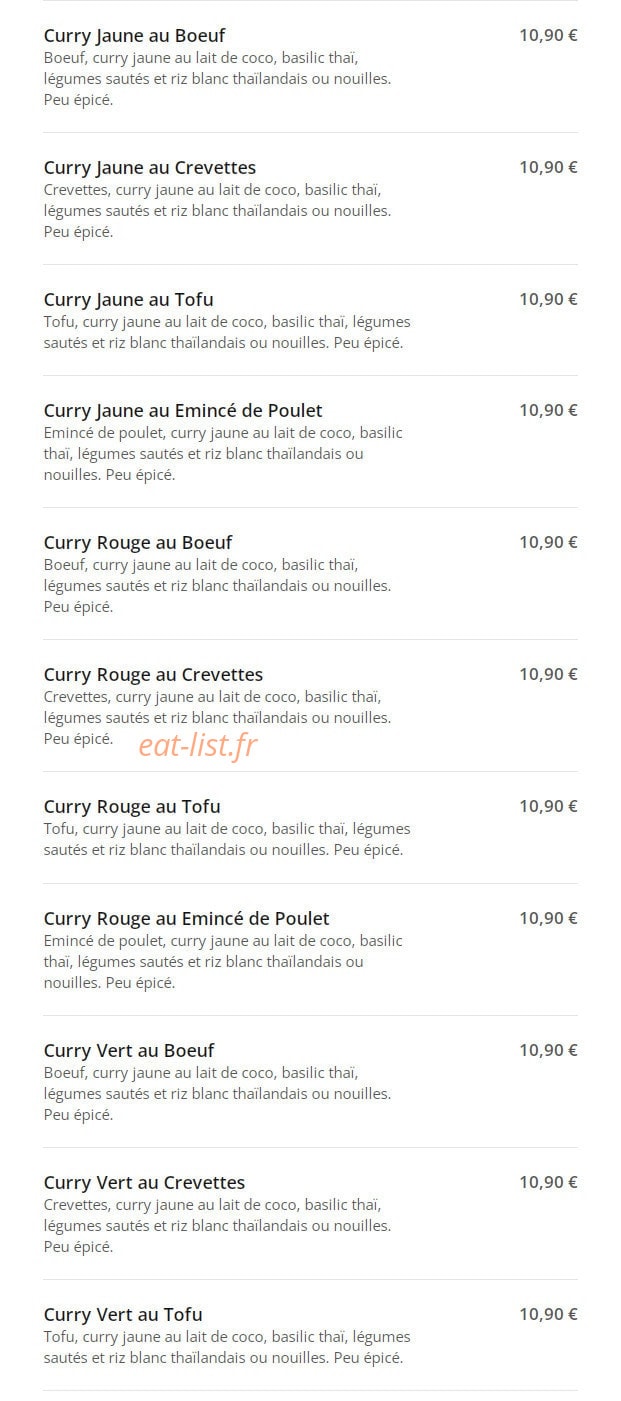Click the eat-list.fr watermark
Image resolution: width=621 pixels, height=1401 pixels.
click(x=198, y=745)
